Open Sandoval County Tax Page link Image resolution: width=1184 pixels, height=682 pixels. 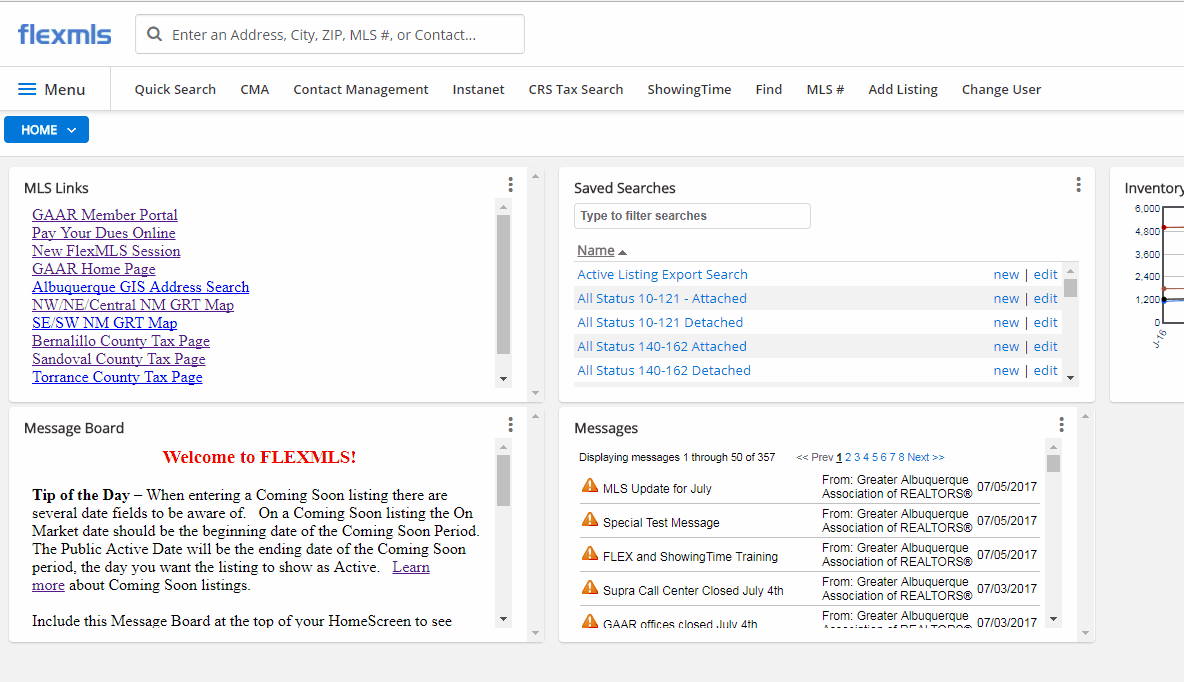(x=119, y=360)
